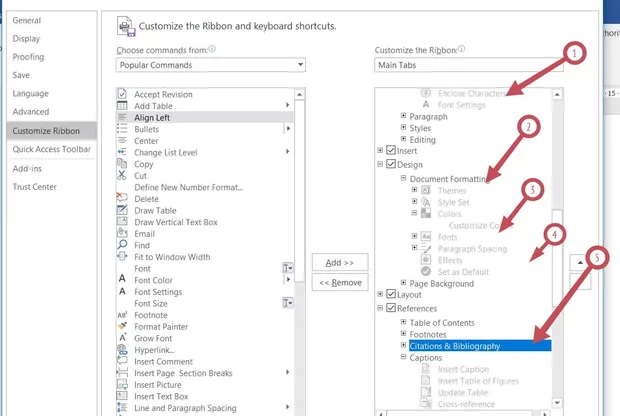
Task: Select the Insert Page Section Breaks command
Action: click(205, 373)
